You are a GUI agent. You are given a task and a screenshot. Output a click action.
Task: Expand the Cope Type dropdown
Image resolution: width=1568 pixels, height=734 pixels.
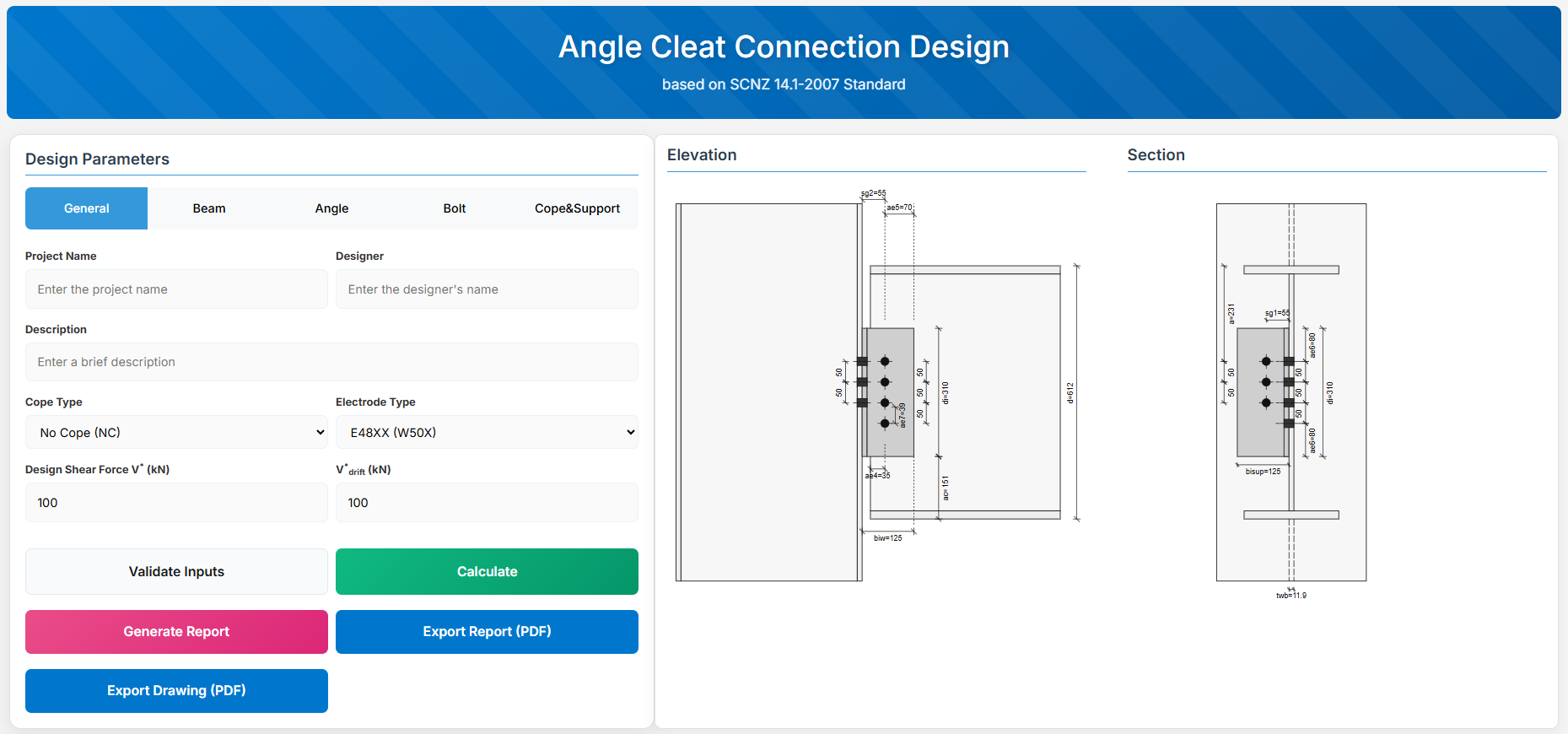(176, 433)
